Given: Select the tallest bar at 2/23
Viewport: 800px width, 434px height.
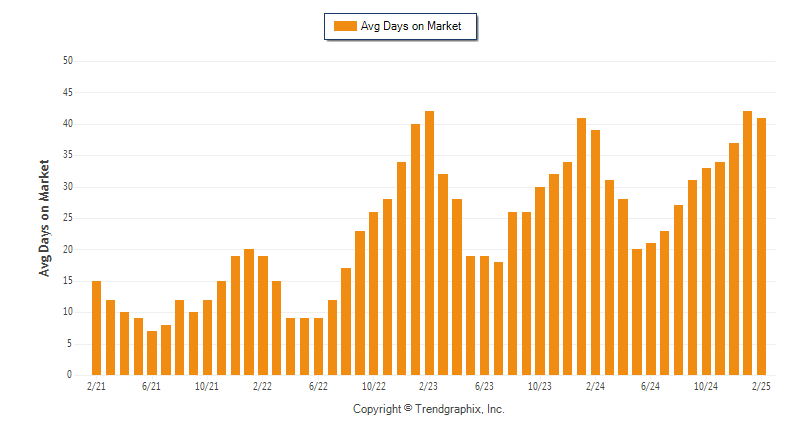Looking at the screenshot, I should click(x=429, y=243).
